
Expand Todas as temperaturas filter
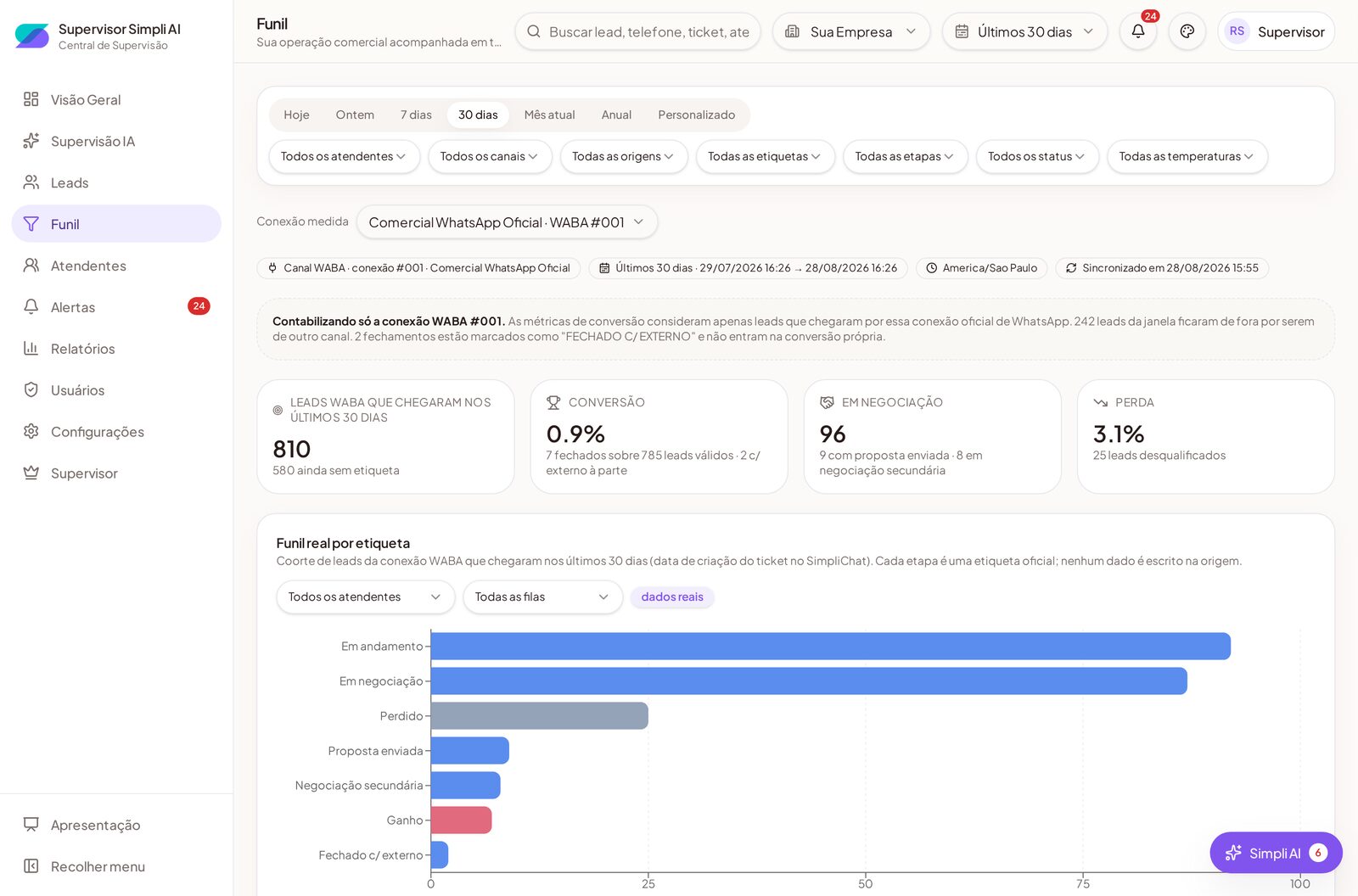[1187, 156]
